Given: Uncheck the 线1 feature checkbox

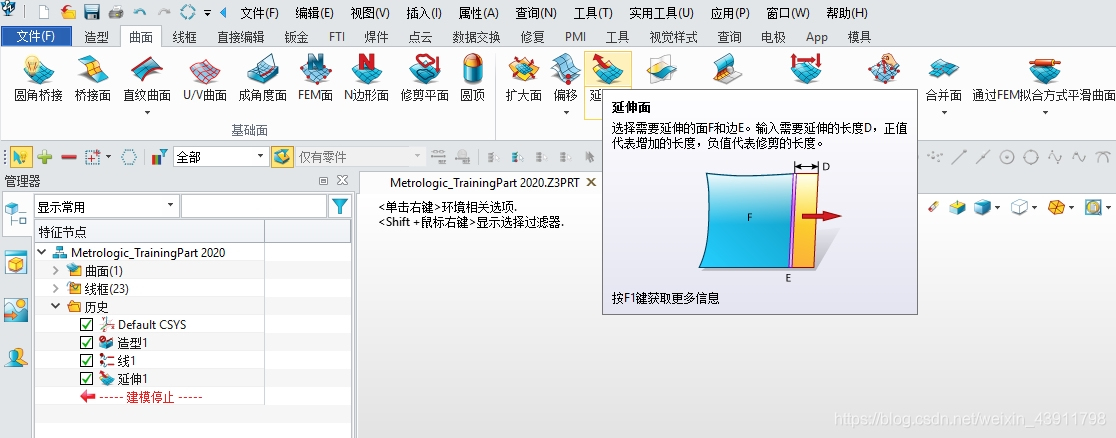Looking at the screenshot, I should (x=87, y=360).
